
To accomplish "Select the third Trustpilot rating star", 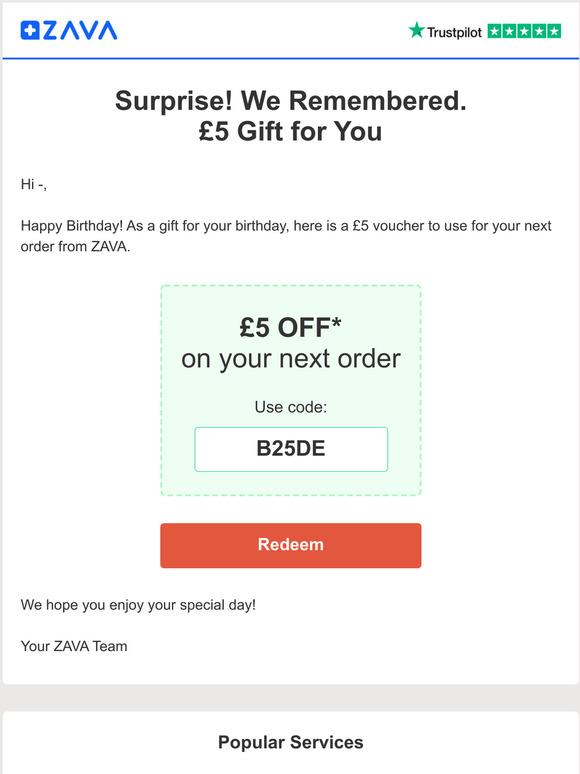I will 524,31.
